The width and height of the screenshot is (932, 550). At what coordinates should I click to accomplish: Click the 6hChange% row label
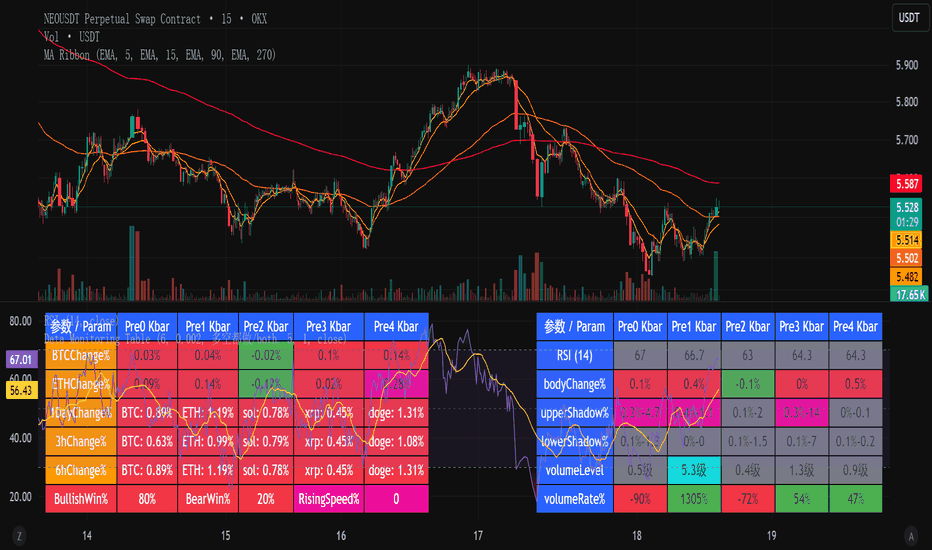[81, 470]
